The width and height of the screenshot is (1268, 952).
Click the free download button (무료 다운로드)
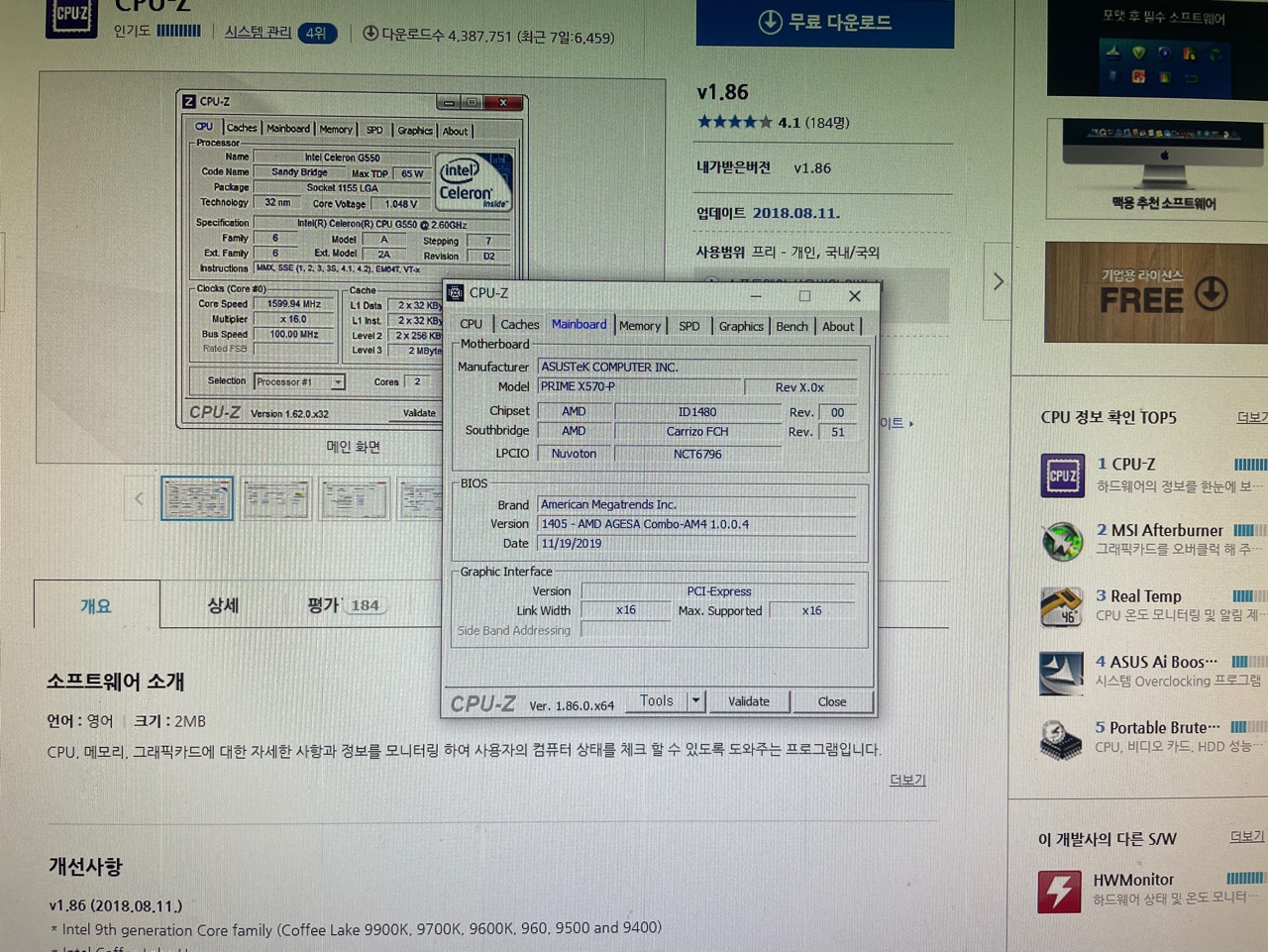pos(825,22)
